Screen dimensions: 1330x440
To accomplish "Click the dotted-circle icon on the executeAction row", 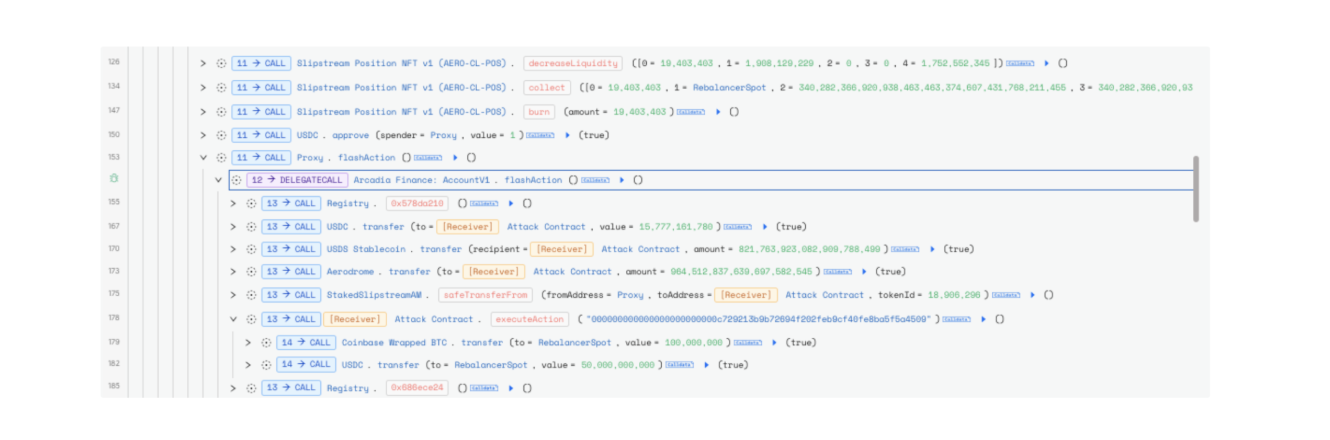I will [252, 319].
